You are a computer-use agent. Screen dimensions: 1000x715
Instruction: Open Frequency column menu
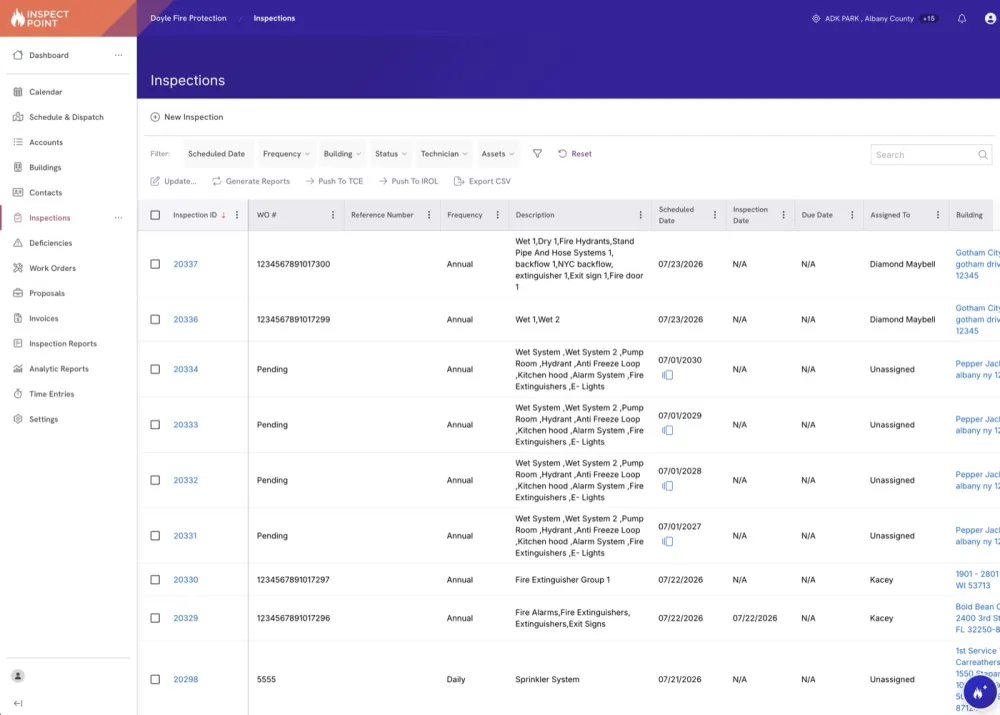pos(498,215)
